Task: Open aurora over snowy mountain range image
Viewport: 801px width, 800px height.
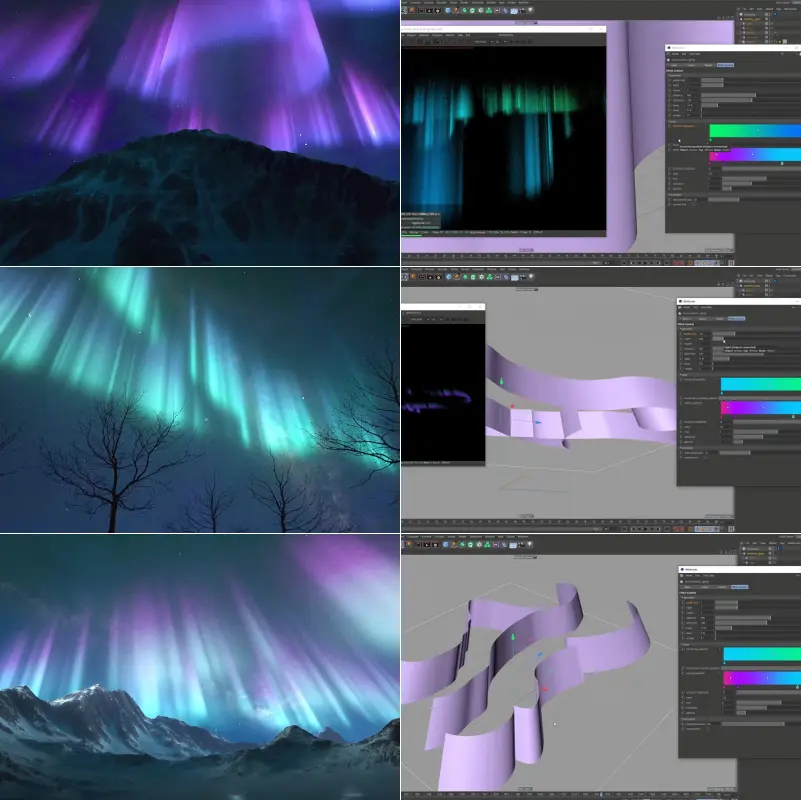Action: (x=200, y=667)
